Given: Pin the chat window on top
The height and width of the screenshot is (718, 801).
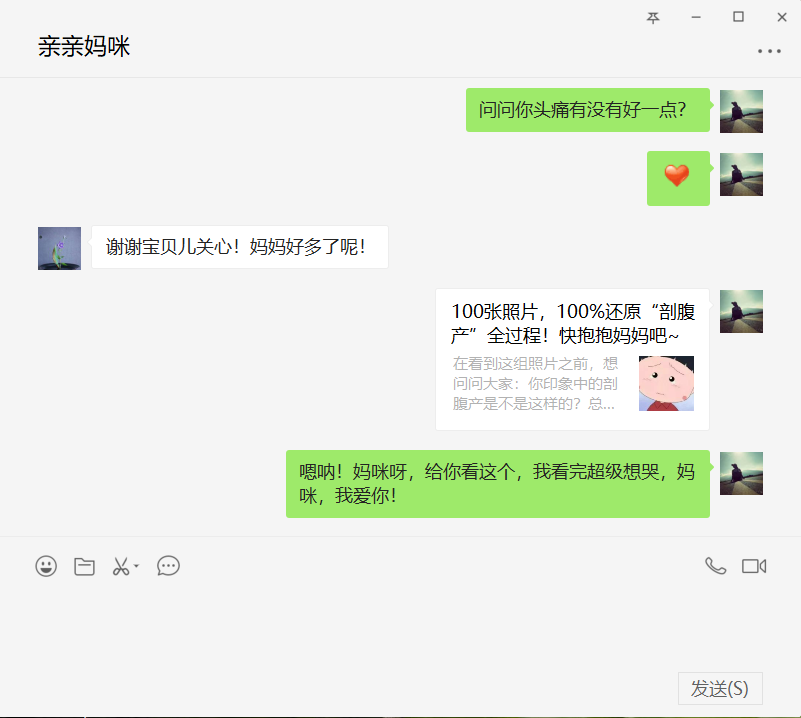Looking at the screenshot, I should [653, 17].
